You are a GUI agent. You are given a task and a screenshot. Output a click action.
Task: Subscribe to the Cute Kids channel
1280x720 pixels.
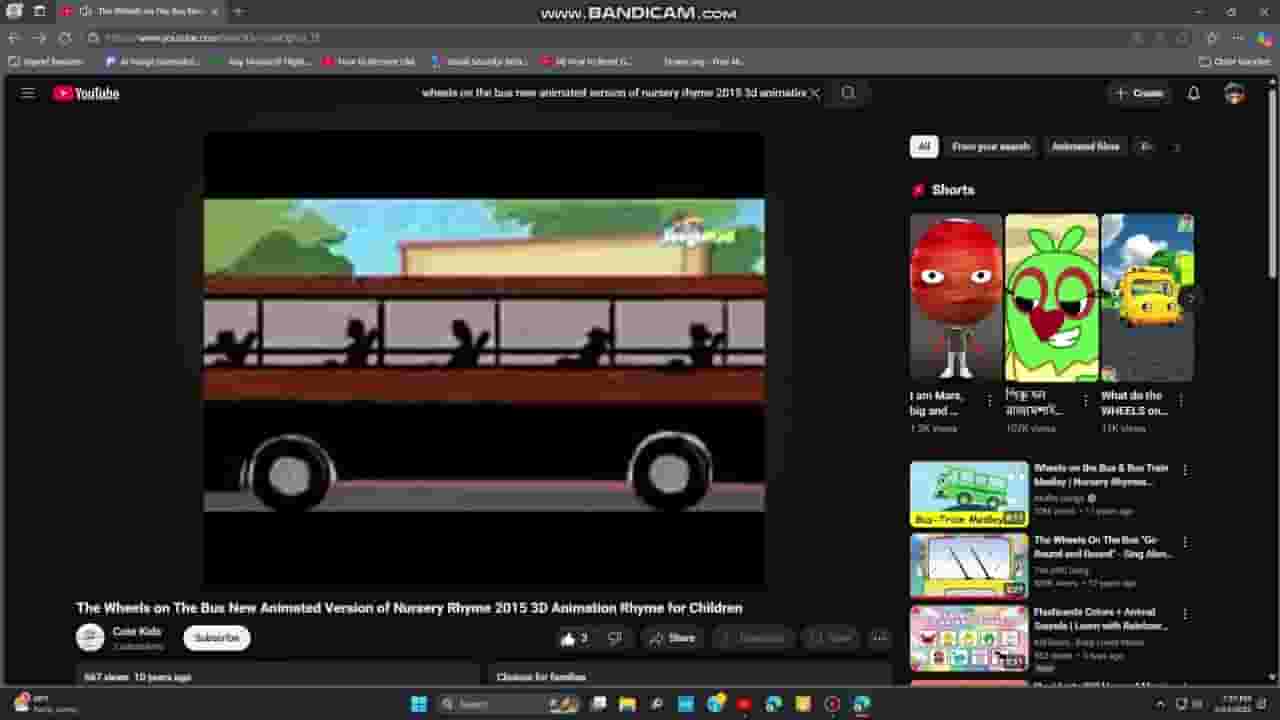click(217, 638)
